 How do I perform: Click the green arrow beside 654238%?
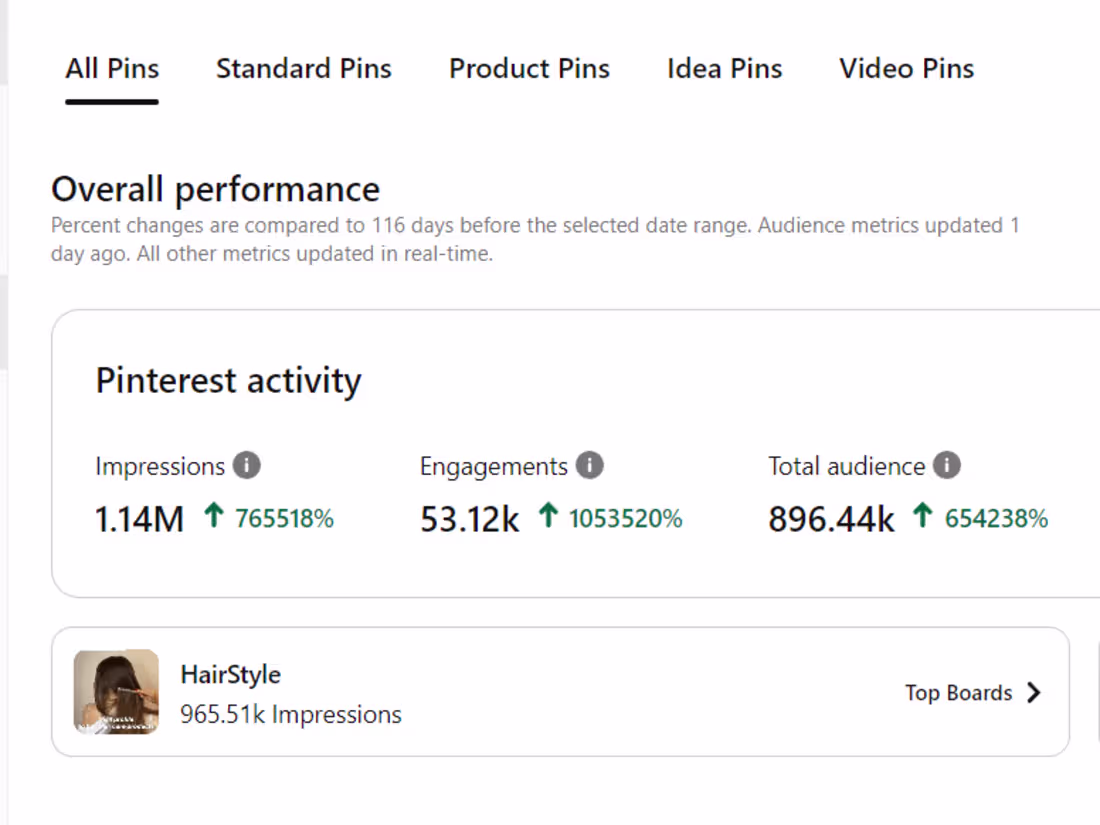(x=922, y=517)
